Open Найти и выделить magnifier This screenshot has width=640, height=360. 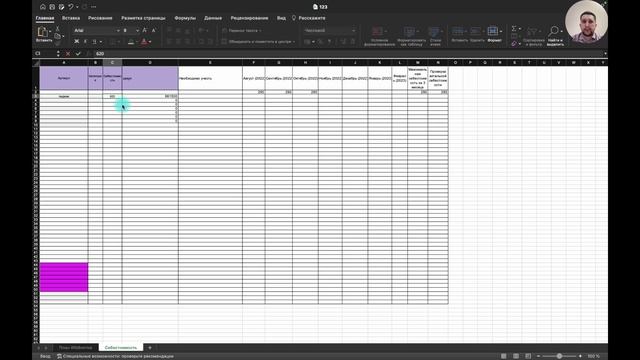point(555,36)
